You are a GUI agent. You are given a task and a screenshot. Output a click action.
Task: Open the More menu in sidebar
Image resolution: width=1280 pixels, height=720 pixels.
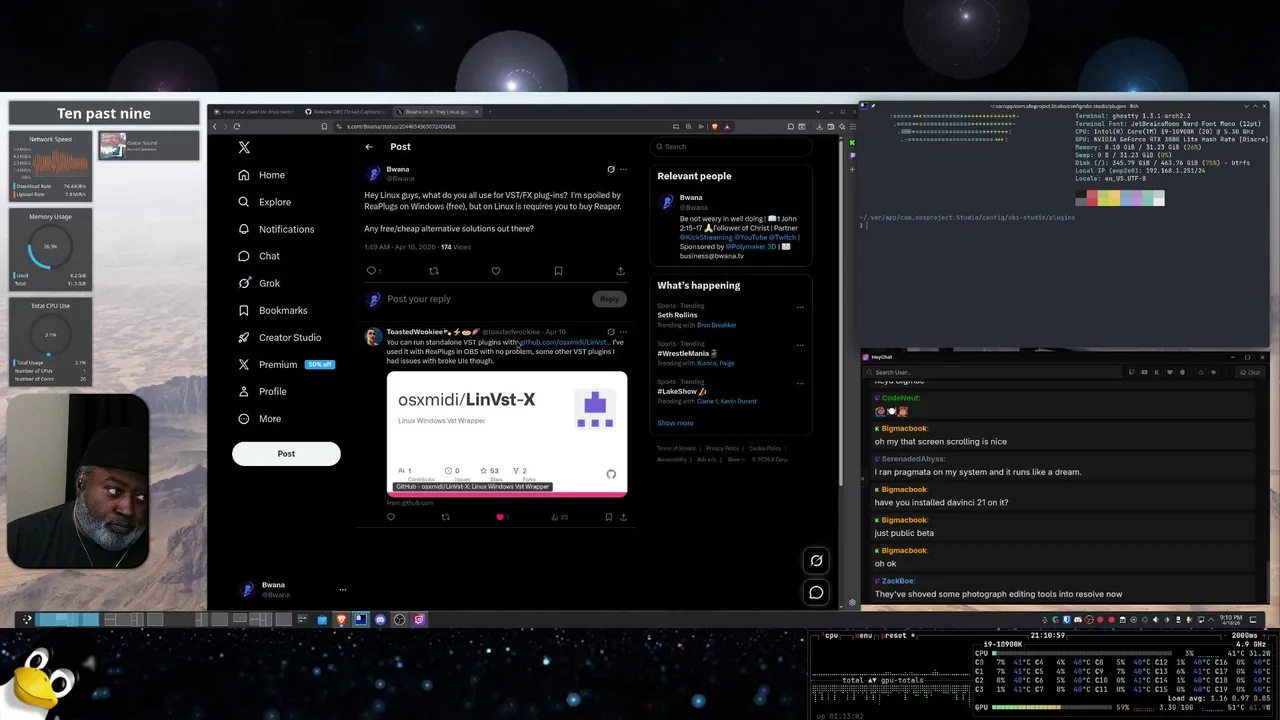pos(259,418)
